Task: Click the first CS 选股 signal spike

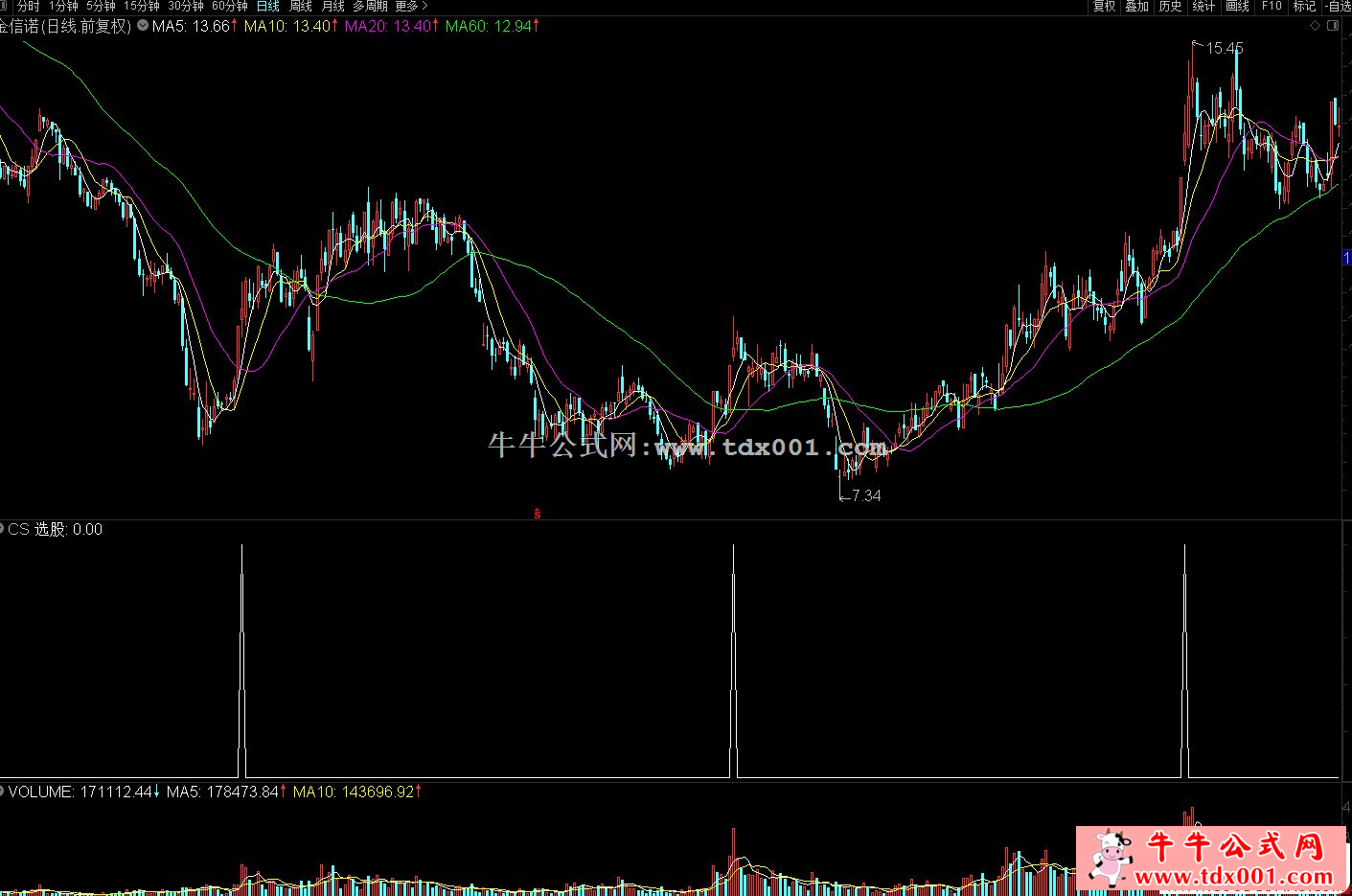Action: click(241, 661)
